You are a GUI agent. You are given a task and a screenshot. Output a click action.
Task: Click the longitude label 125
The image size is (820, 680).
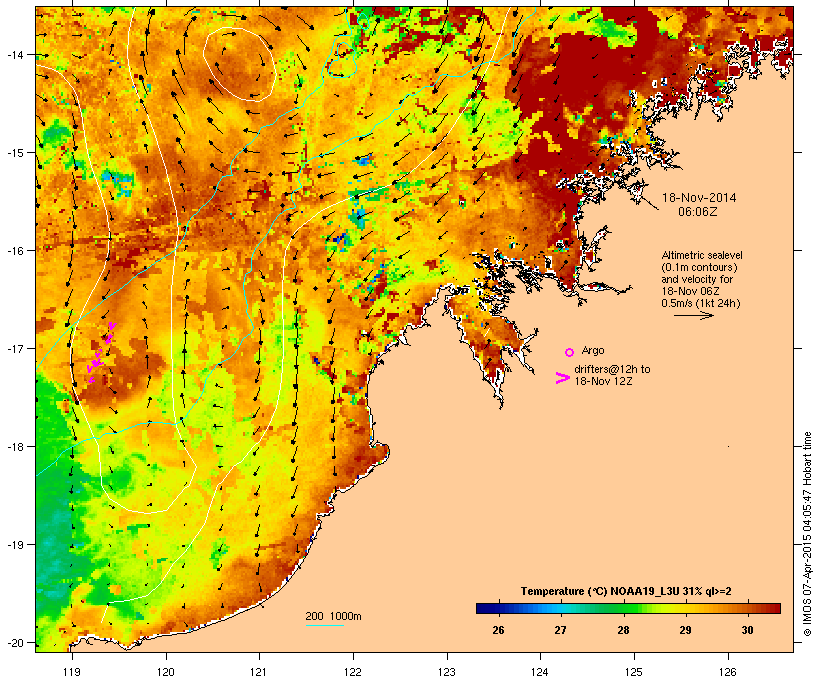[x=634, y=672]
